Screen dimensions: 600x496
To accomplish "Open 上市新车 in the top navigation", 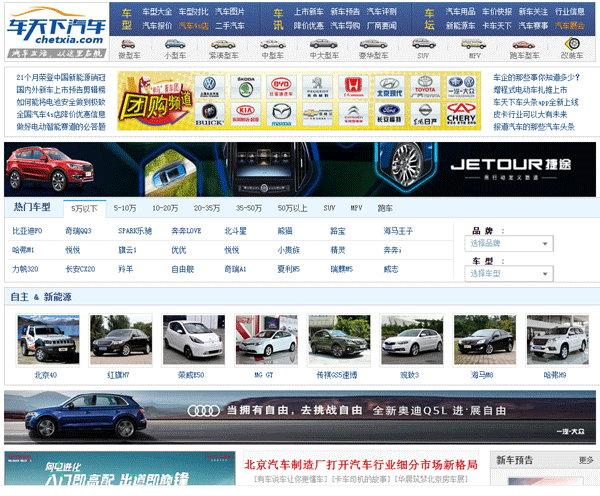I will tap(308, 12).
